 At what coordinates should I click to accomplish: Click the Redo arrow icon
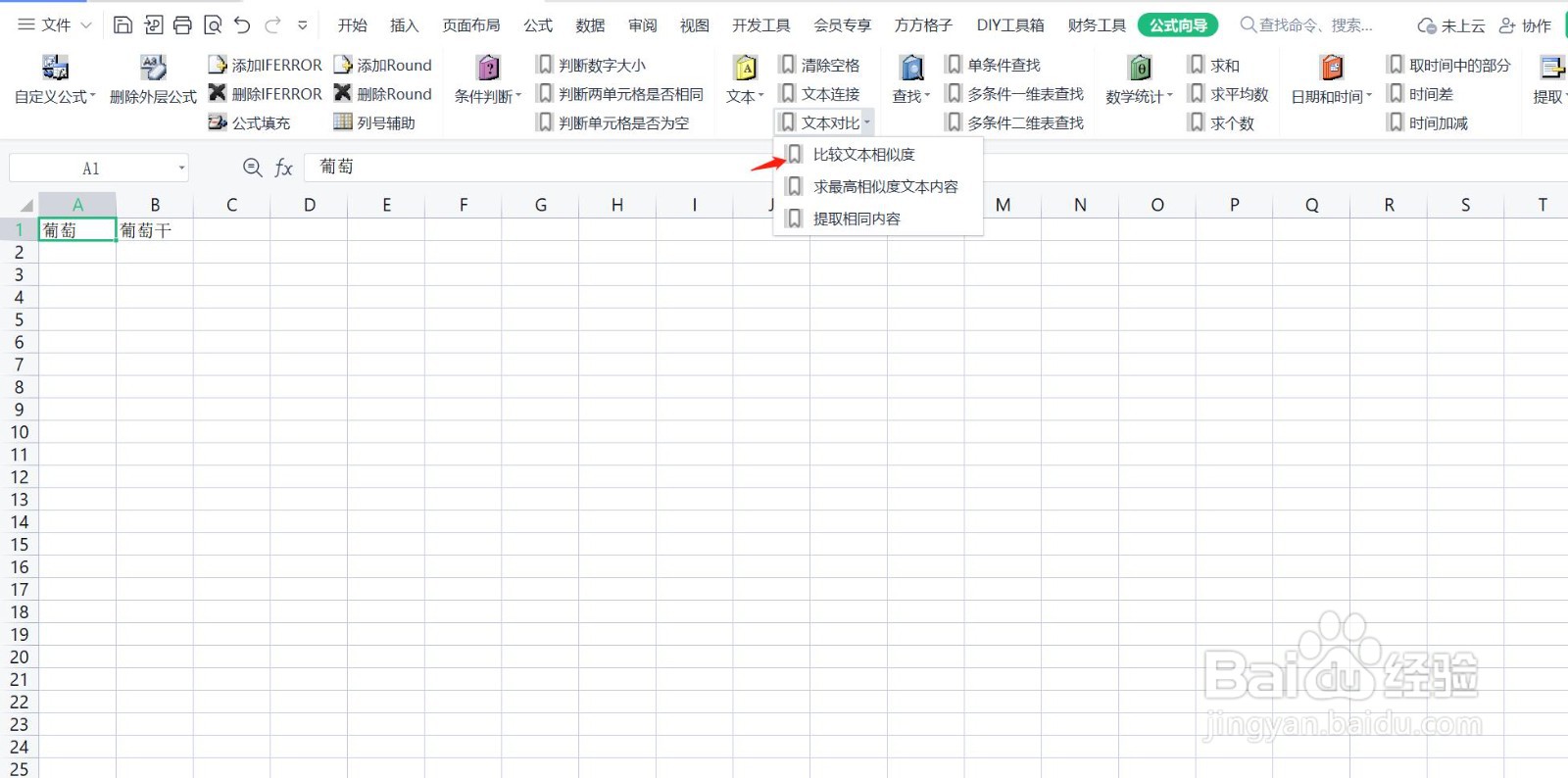pos(272,25)
